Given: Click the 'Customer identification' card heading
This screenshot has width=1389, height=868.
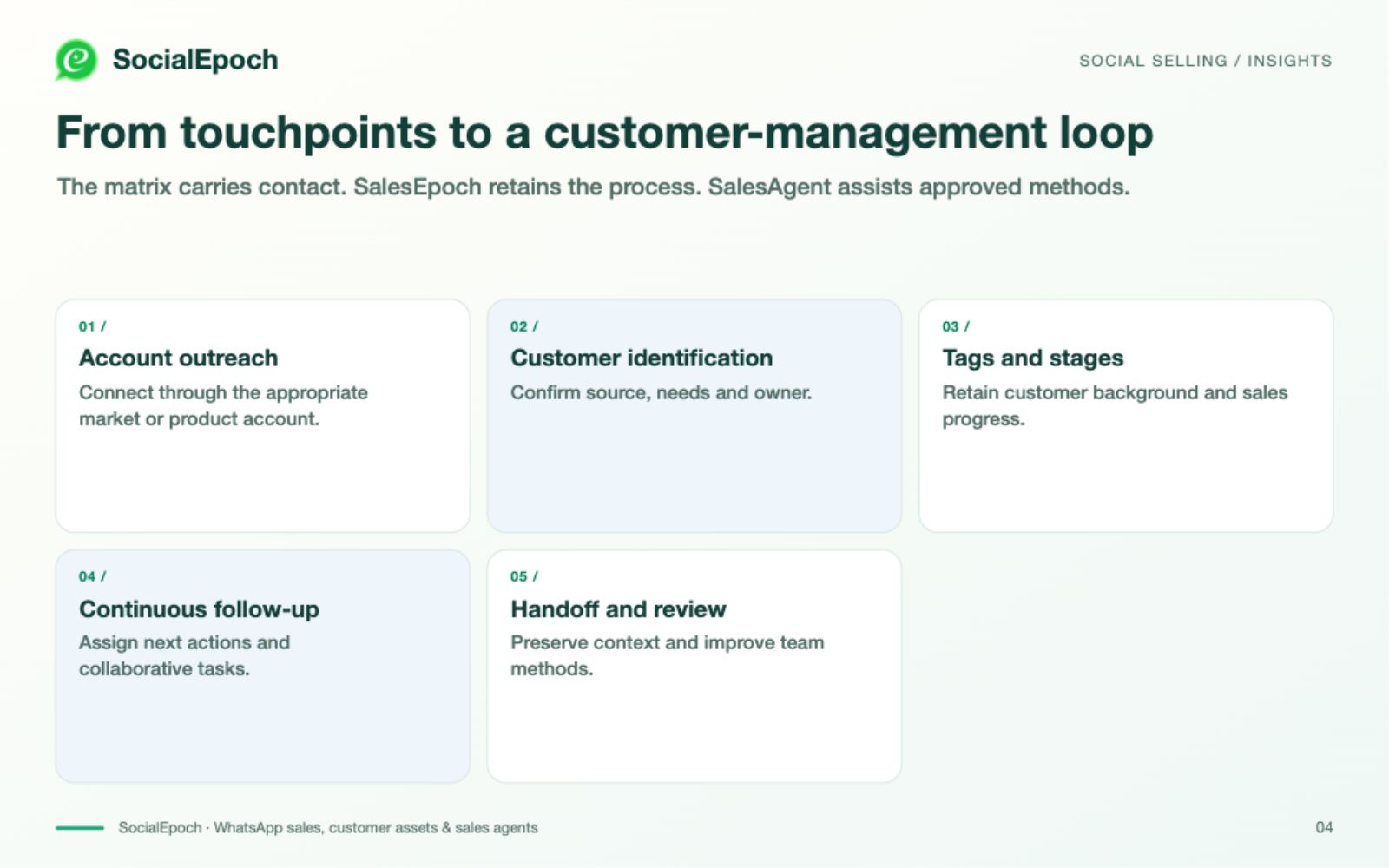Looking at the screenshot, I should 642,358.
